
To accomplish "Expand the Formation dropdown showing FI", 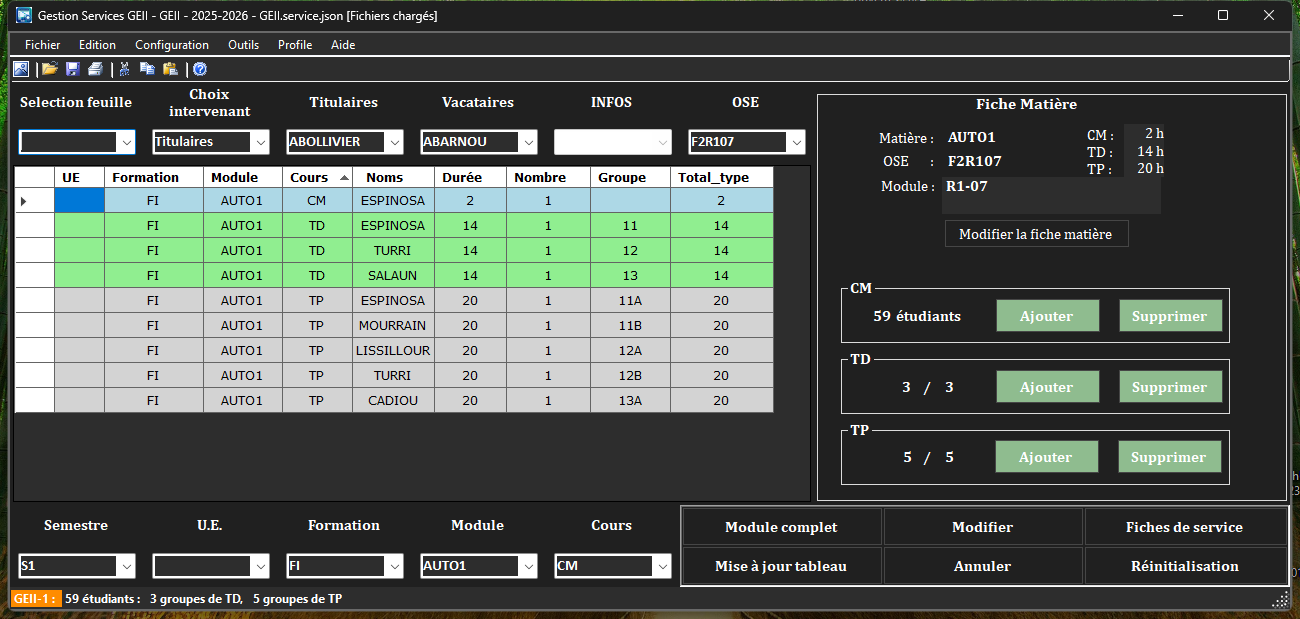I will point(395,566).
